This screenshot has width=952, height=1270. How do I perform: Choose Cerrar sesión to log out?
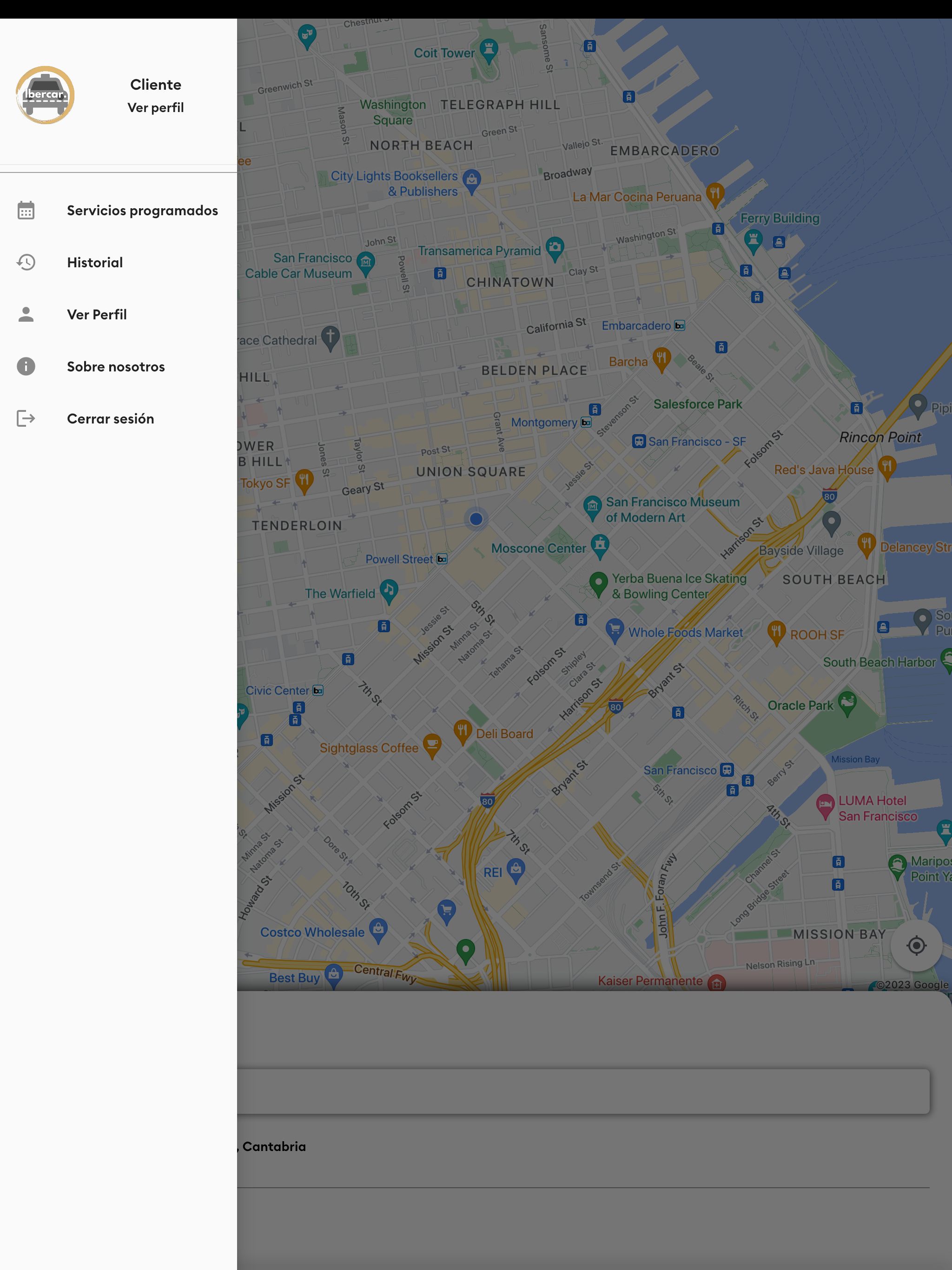coord(118,418)
